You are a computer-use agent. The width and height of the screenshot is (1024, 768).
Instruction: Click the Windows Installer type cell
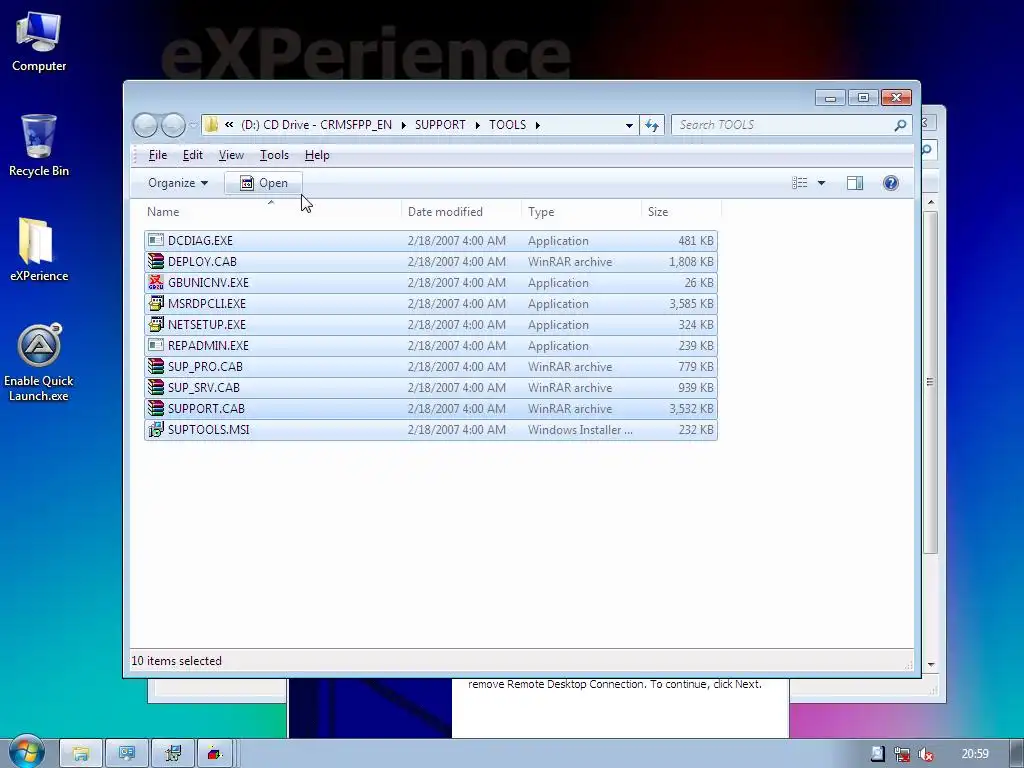pyautogui.click(x=580, y=429)
